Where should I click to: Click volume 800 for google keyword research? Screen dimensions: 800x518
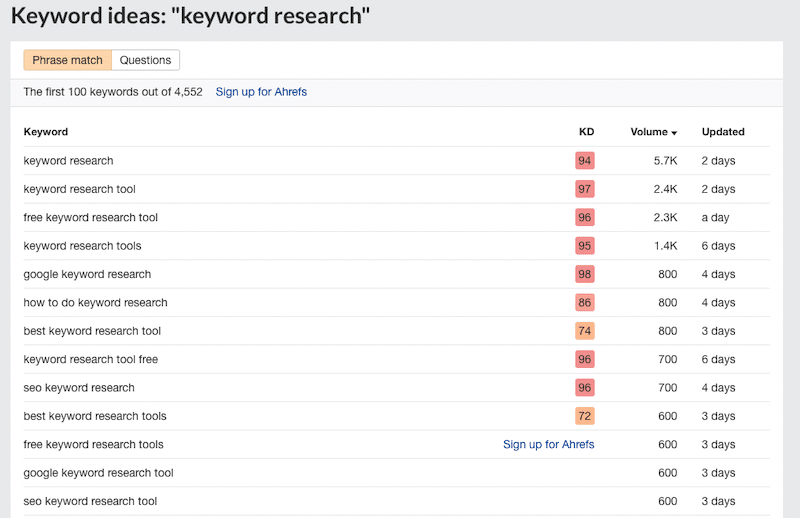pos(667,275)
